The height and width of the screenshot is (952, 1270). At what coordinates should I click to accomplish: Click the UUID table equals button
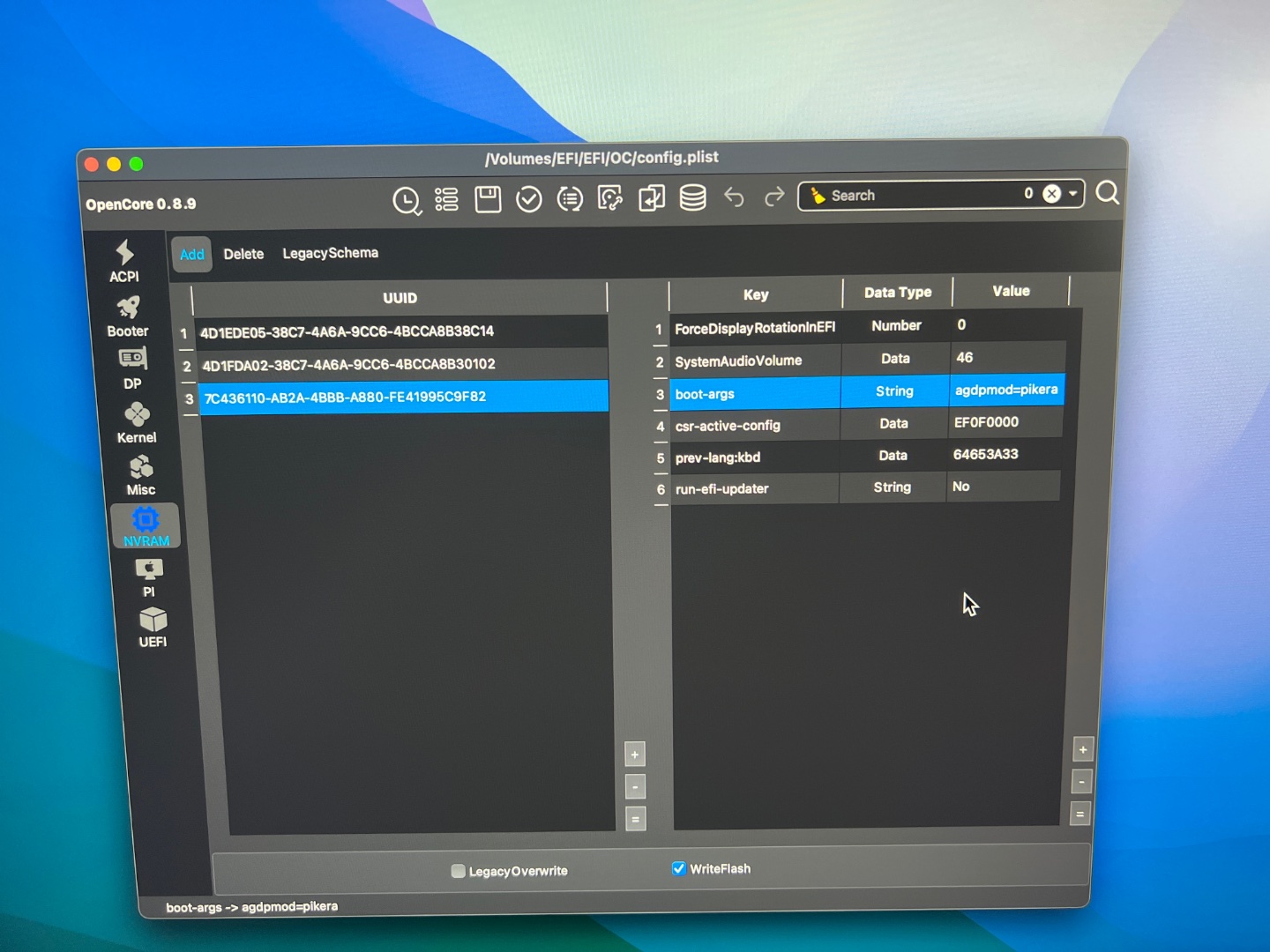tap(635, 819)
